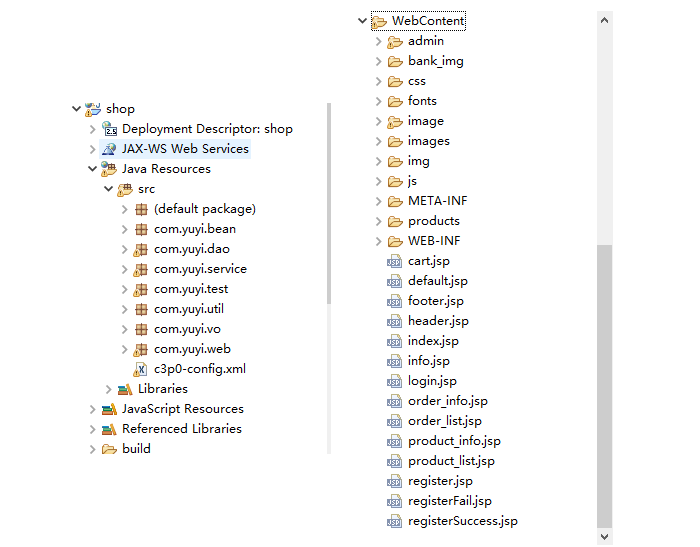The height and width of the screenshot is (547, 700).
Task: Click the JAX-WS Web Services icon
Action: (x=109, y=149)
